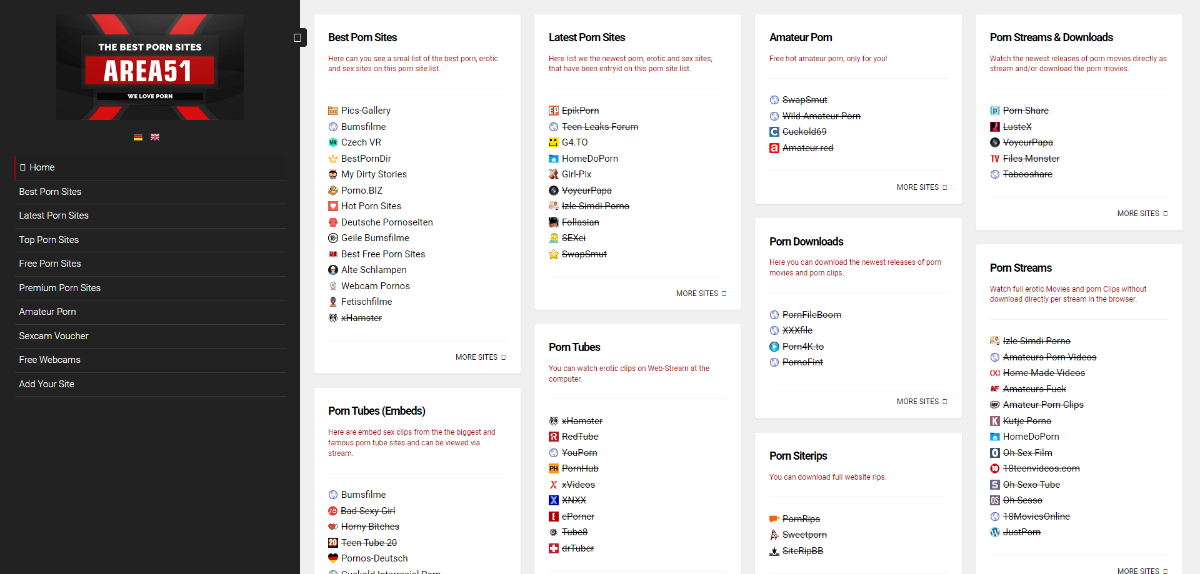Click the G4.TO yellow favicon
This screenshot has height=574, width=1200.
[554, 143]
